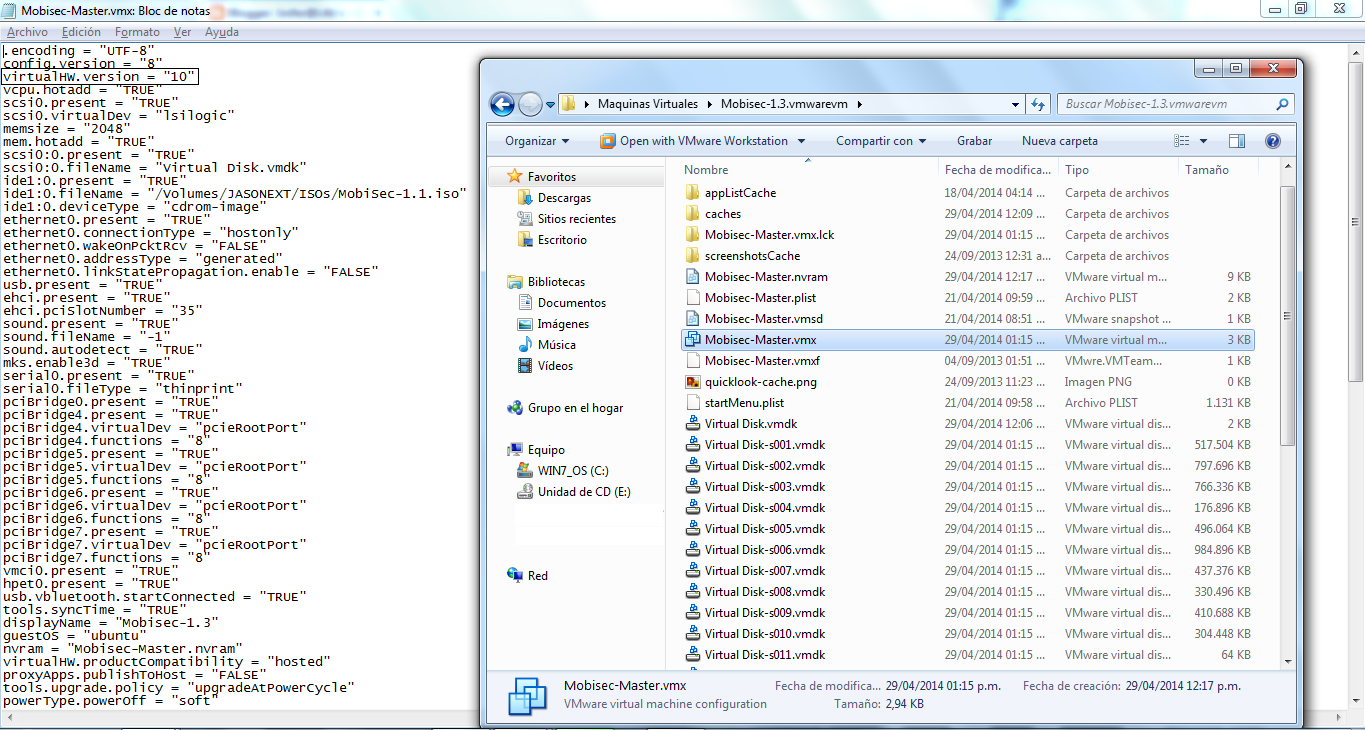Select Mobisec-Master.nvram file icon
The height and width of the screenshot is (730, 1365).
point(692,277)
